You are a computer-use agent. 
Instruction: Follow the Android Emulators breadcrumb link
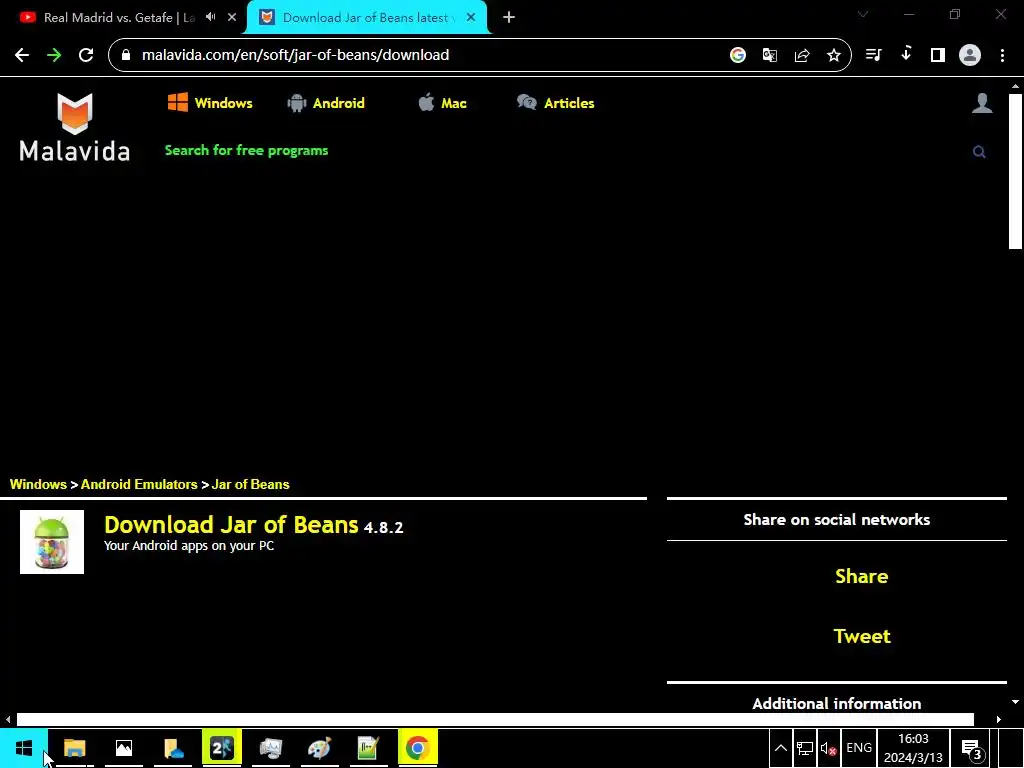tap(139, 485)
